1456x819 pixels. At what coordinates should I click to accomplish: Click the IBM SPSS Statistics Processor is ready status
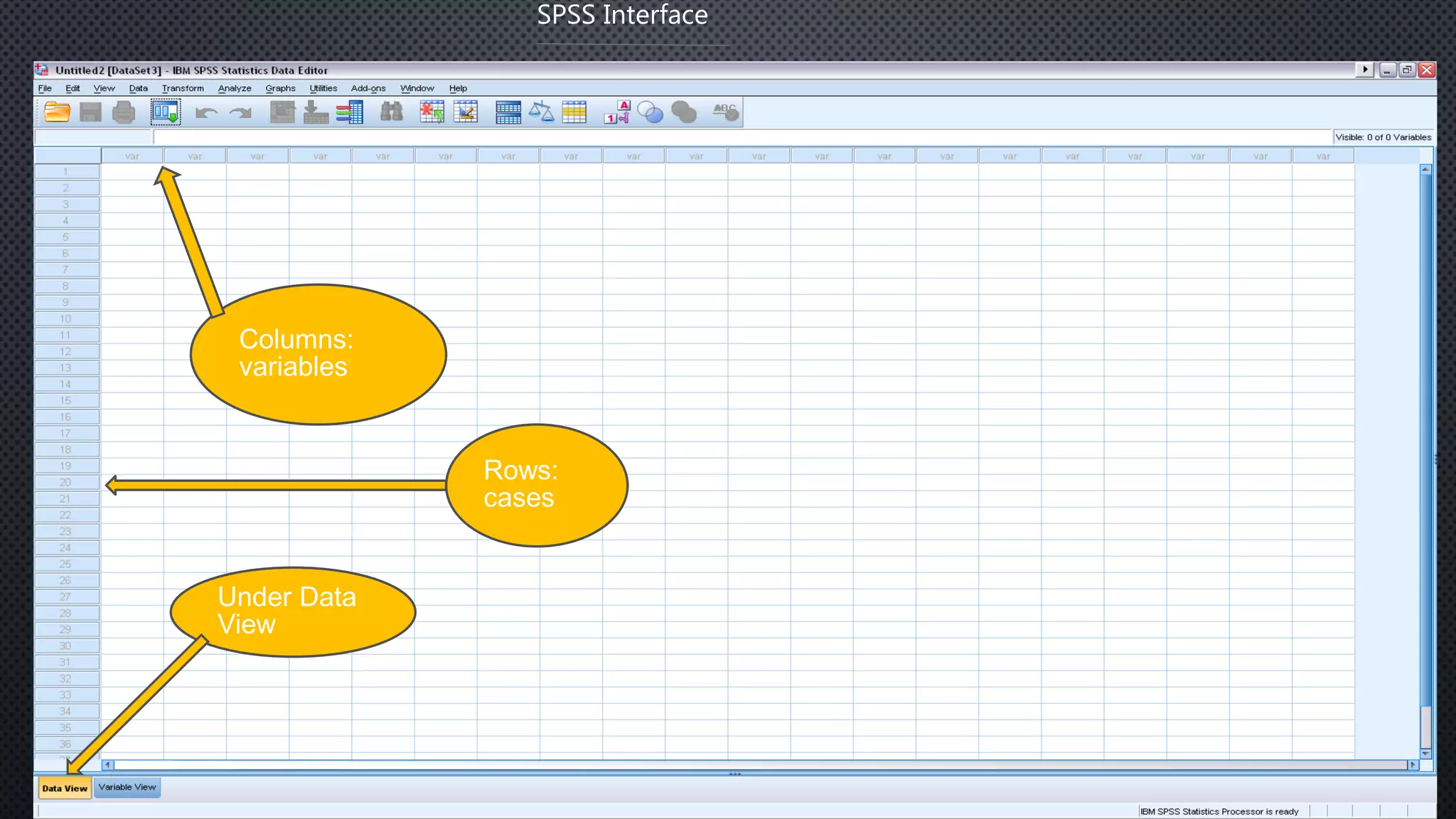1219,811
